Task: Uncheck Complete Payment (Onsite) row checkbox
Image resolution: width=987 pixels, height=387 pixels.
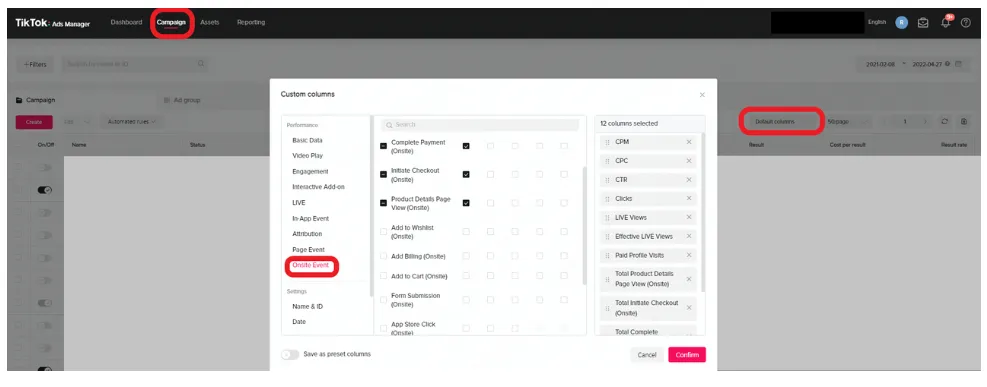Action: 383,146
